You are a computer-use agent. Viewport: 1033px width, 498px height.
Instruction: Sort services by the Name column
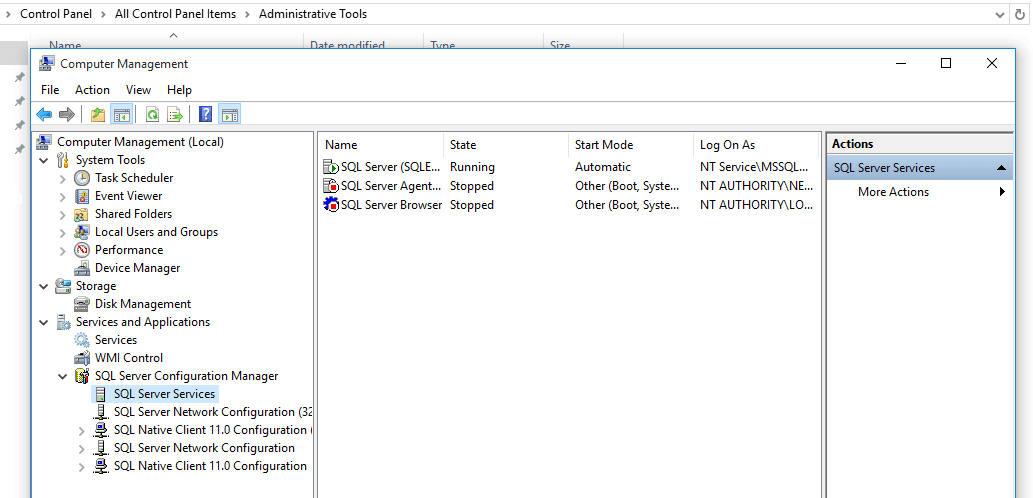381,145
